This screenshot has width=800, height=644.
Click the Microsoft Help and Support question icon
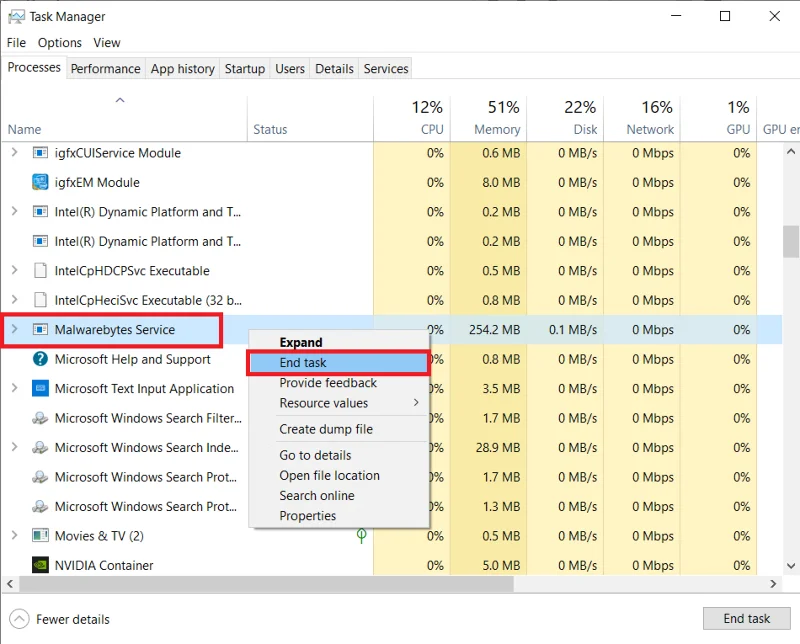click(40, 359)
